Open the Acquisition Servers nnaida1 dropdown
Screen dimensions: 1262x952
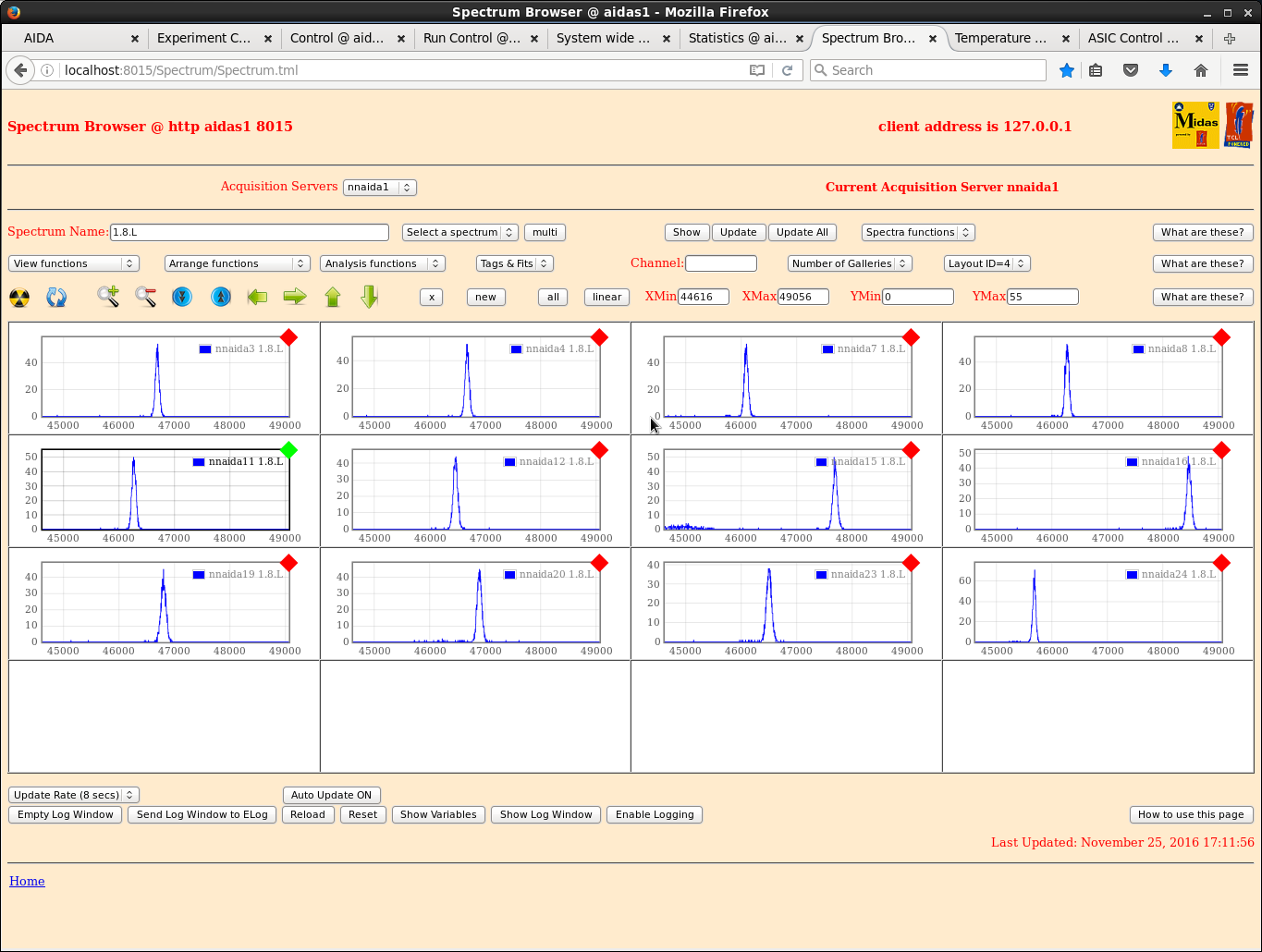pyautogui.click(x=380, y=188)
